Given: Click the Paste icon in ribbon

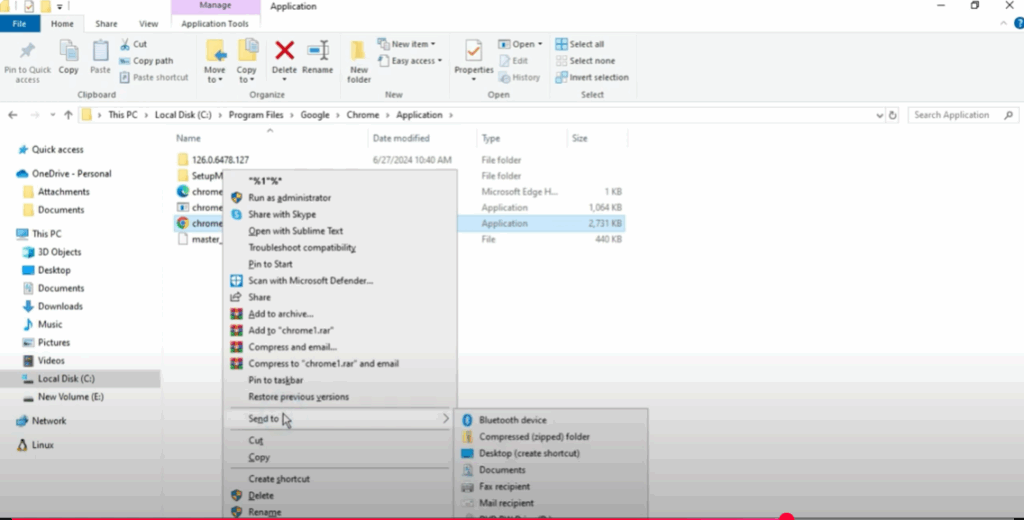Looking at the screenshot, I should [100, 51].
